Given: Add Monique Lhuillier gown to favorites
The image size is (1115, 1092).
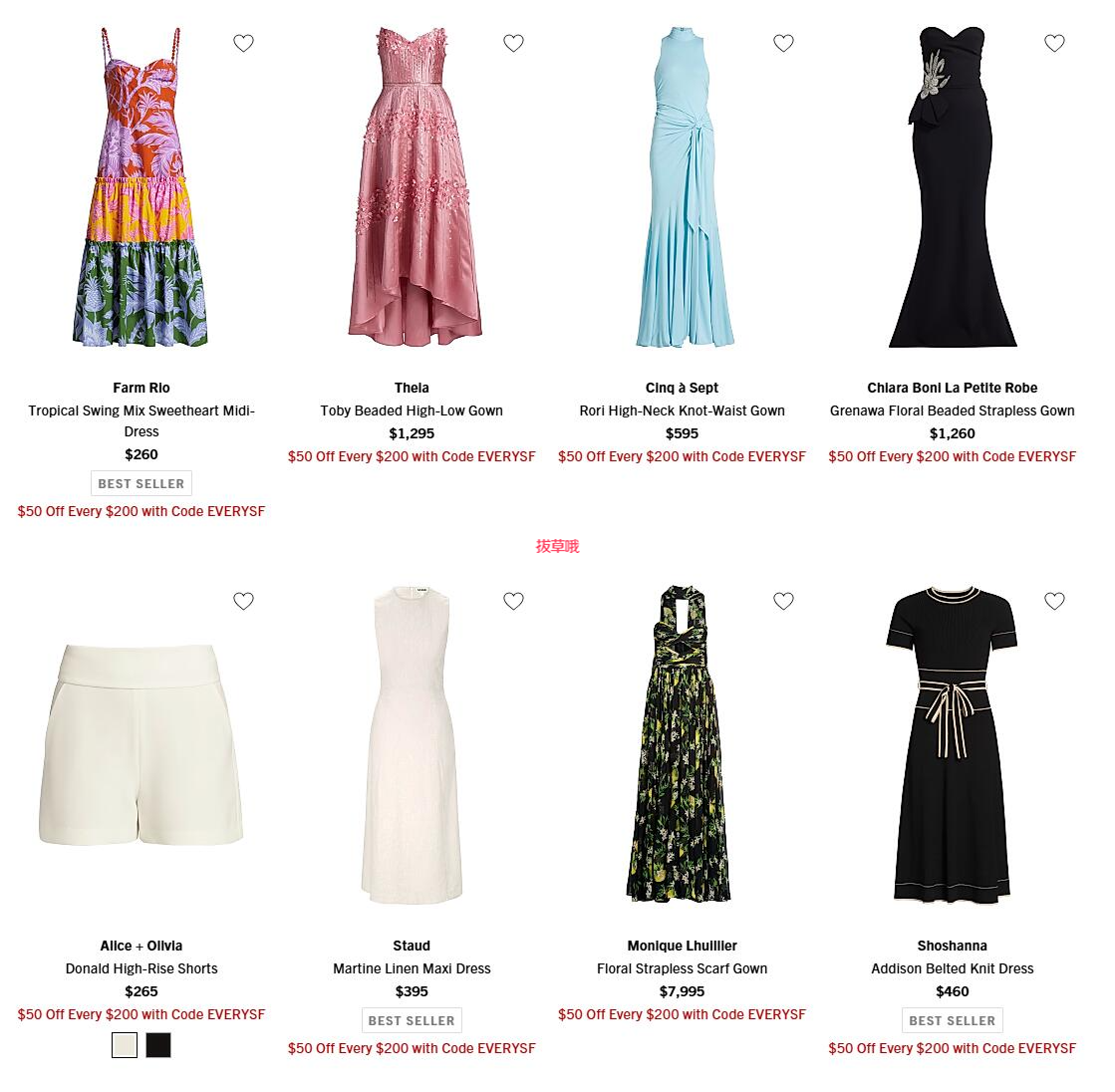Looking at the screenshot, I should (783, 602).
